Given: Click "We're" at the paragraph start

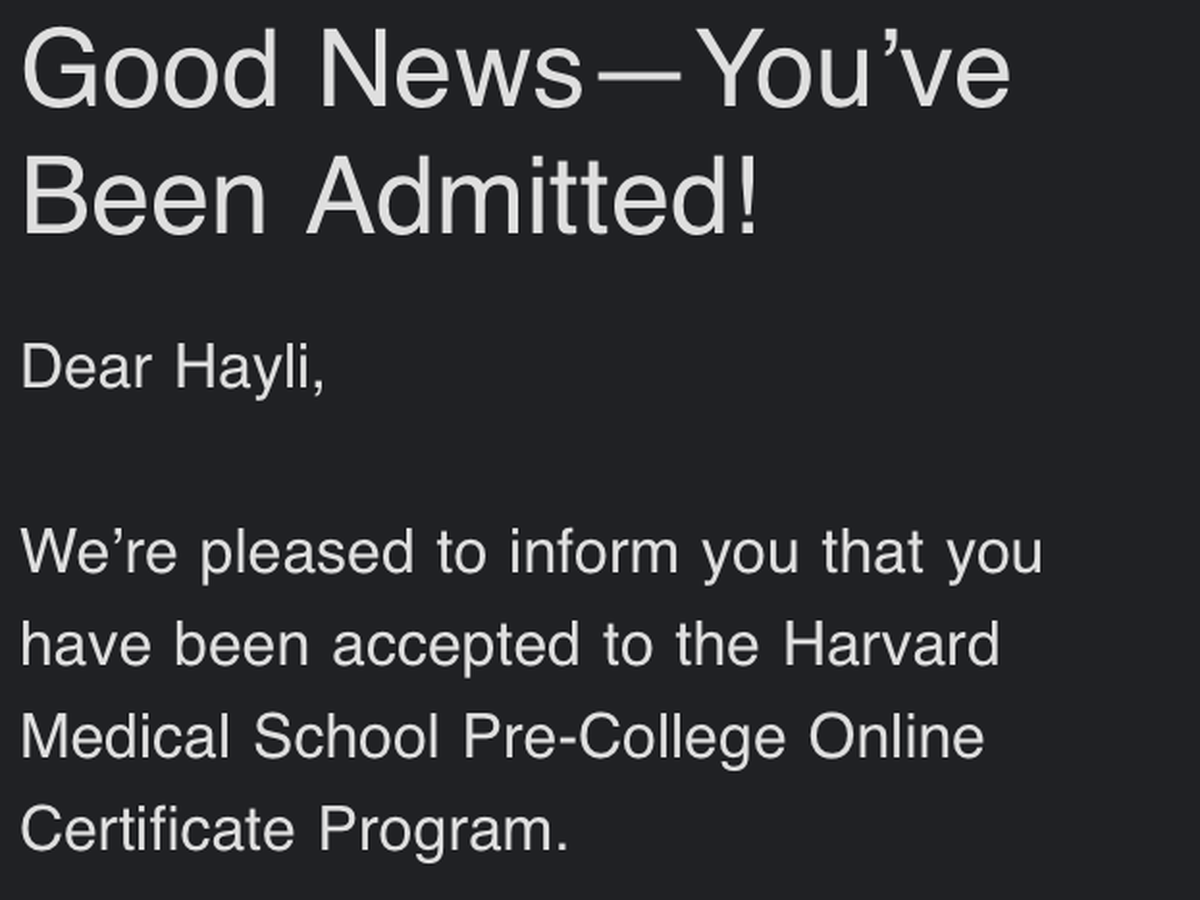Looking at the screenshot, I should tap(98, 551).
